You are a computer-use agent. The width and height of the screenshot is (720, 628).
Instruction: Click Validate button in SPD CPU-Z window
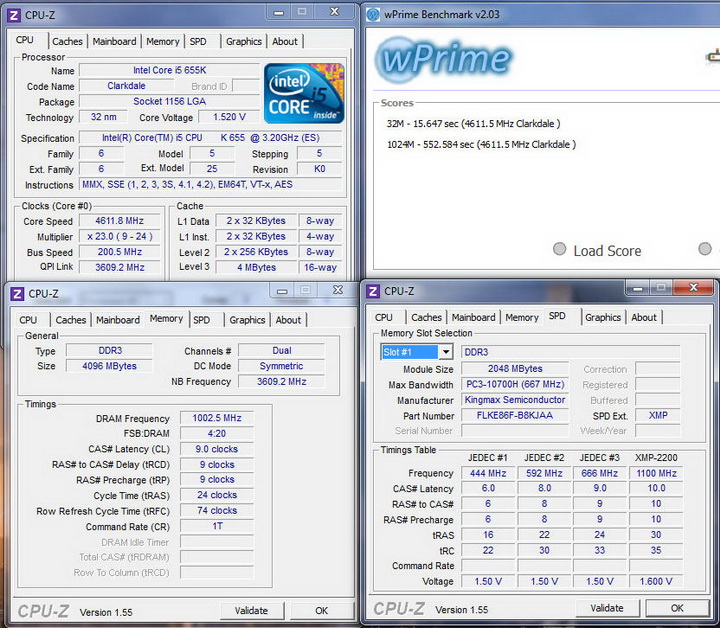click(x=607, y=608)
